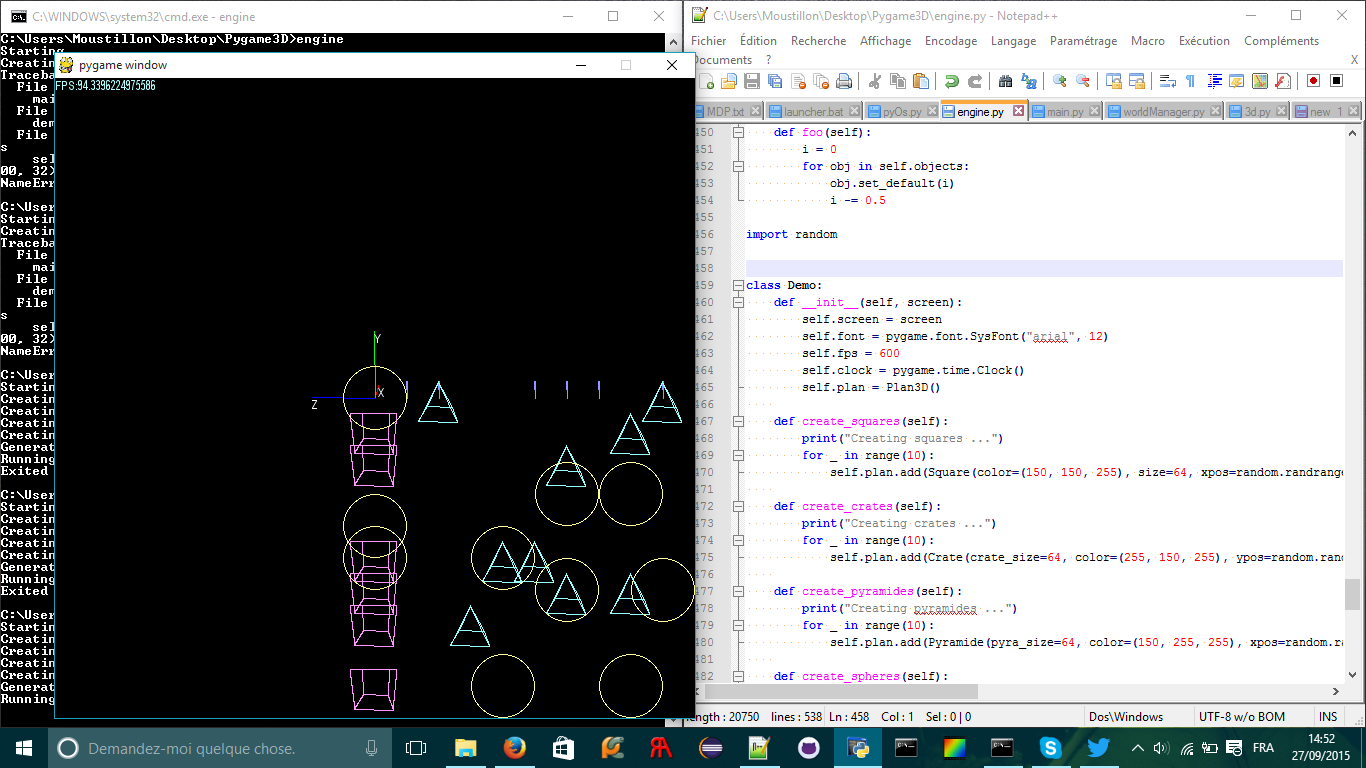
Task: Collapse the create_pyramides fold marker
Action: pos(738,591)
